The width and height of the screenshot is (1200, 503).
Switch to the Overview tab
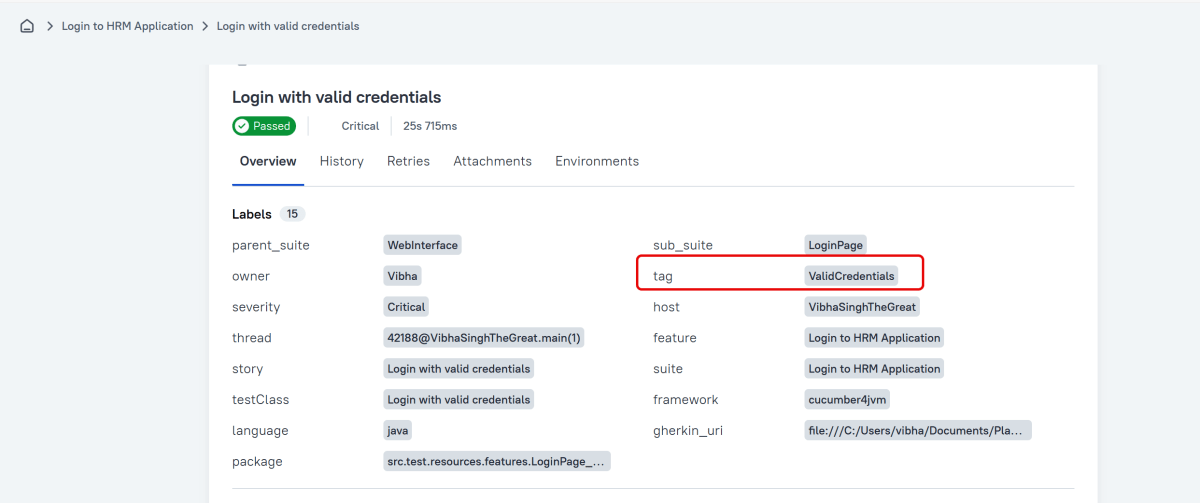[x=268, y=161]
